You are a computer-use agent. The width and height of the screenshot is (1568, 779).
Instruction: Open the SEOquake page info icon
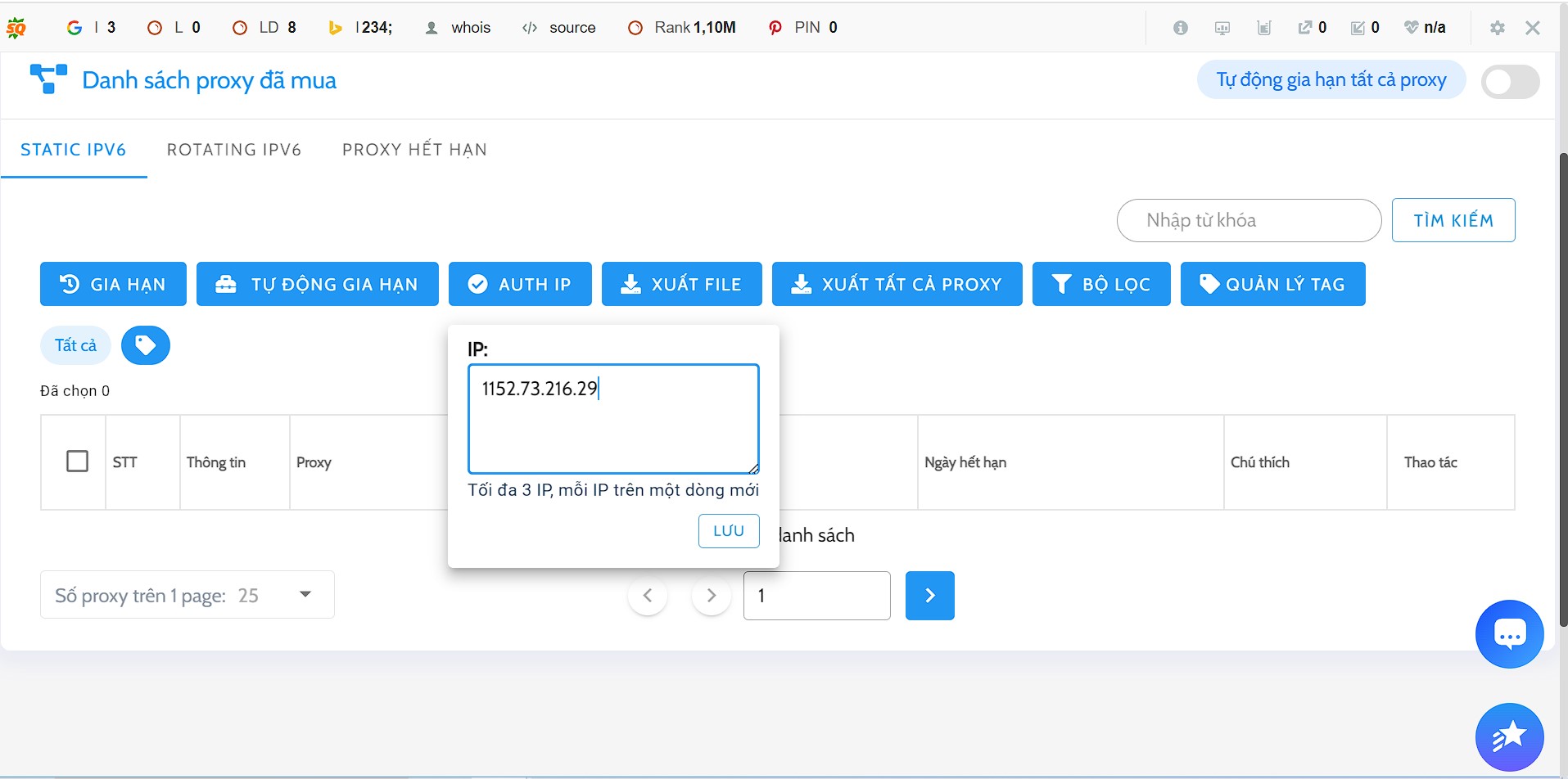coord(1180,28)
